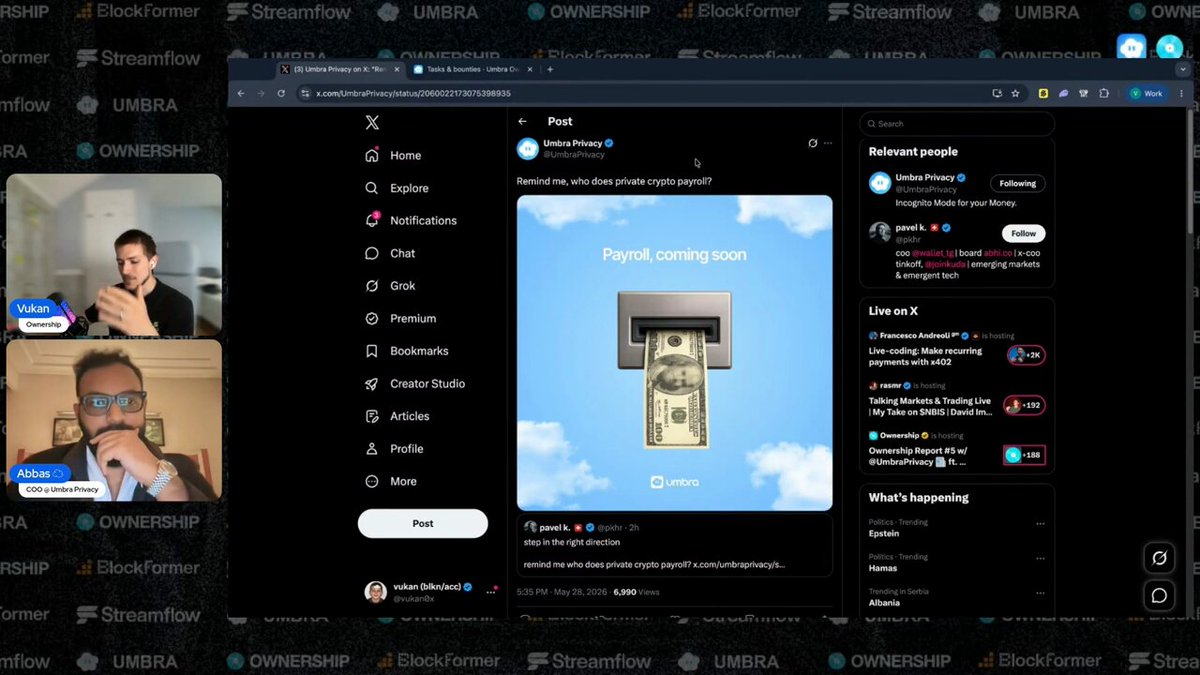
Task: Open the Grok sidebar item
Action: tap(391, 285)
